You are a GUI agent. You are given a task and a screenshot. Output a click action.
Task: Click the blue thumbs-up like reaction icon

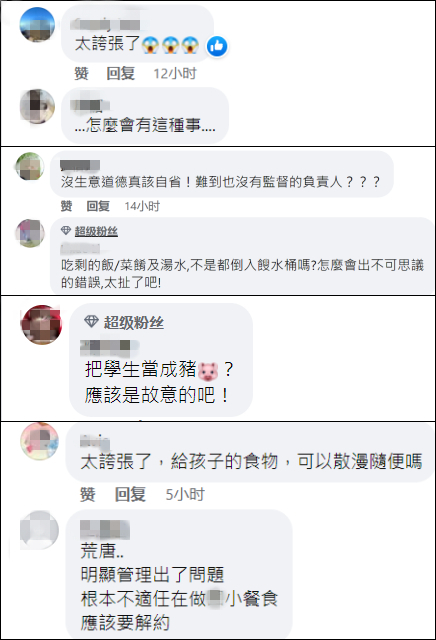point(217,46)
